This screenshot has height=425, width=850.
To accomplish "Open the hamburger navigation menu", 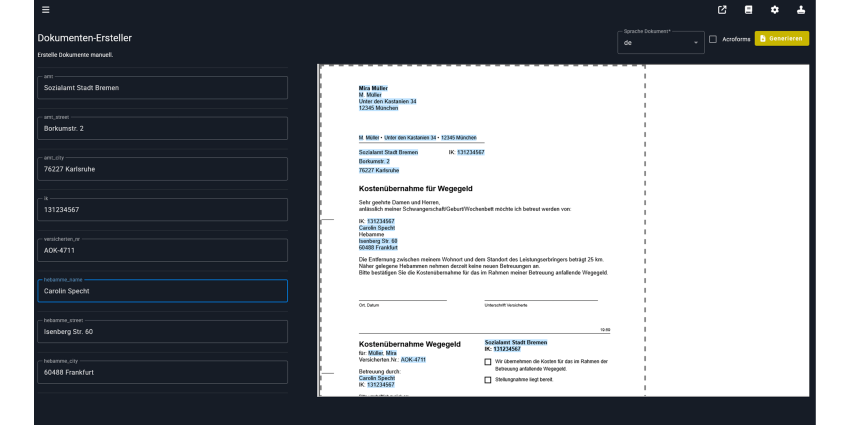I will [46, 10].
